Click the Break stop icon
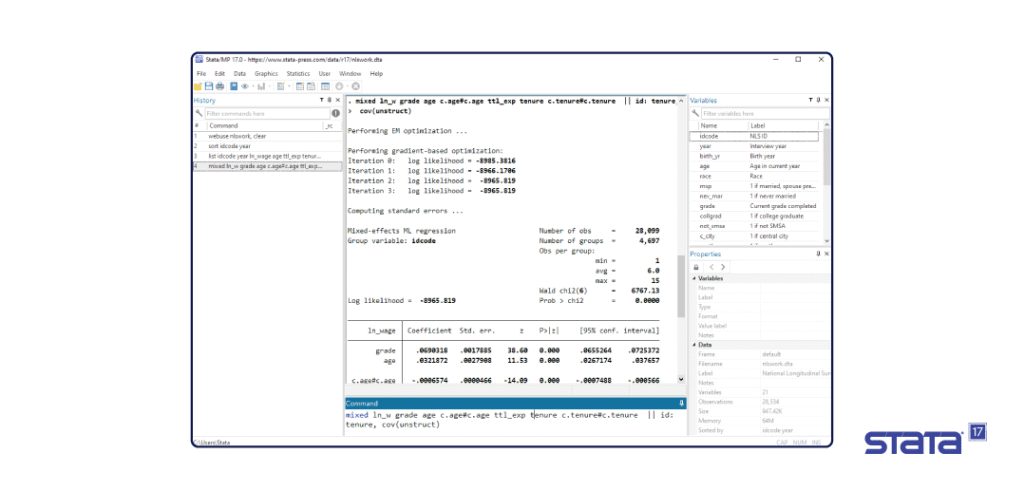The height and width of the screenshot is (491, 1024). 355,86
